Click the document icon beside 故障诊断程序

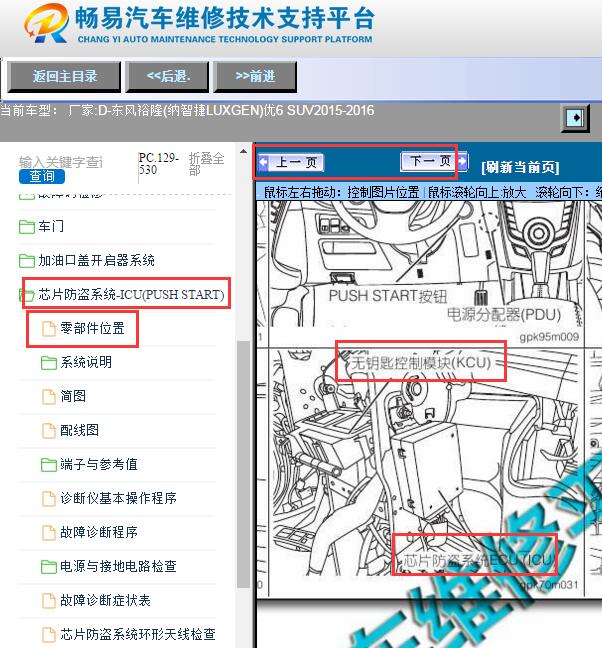[x=49, y=533]
